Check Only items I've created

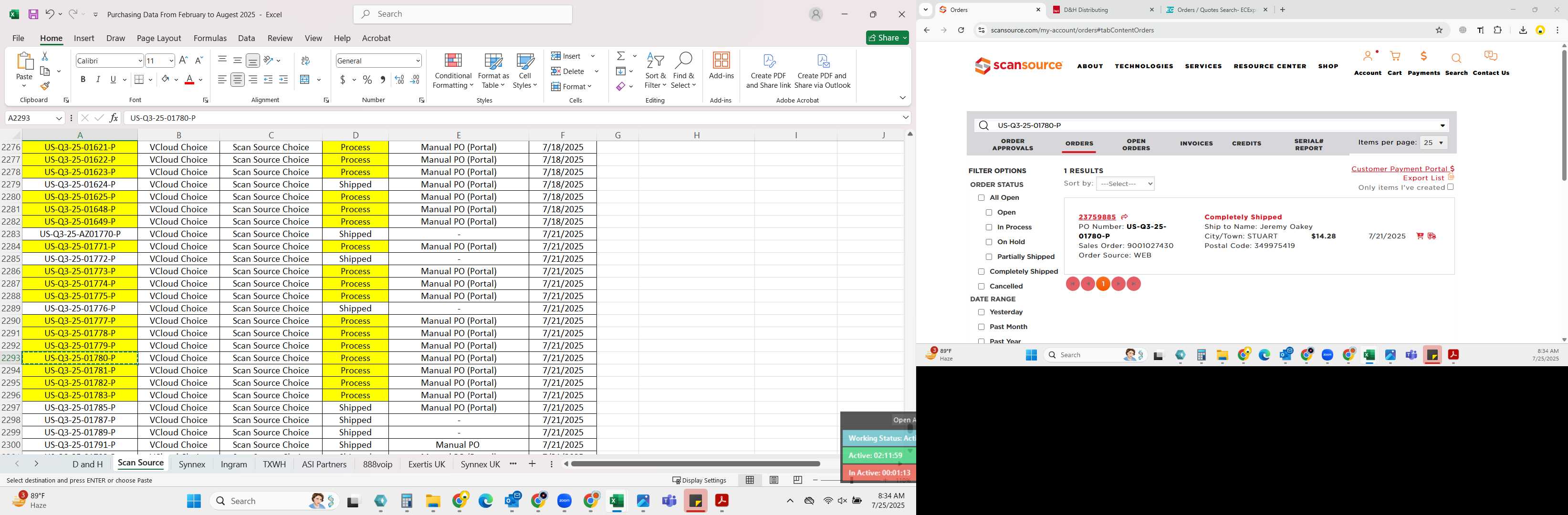coord(1451,187)
